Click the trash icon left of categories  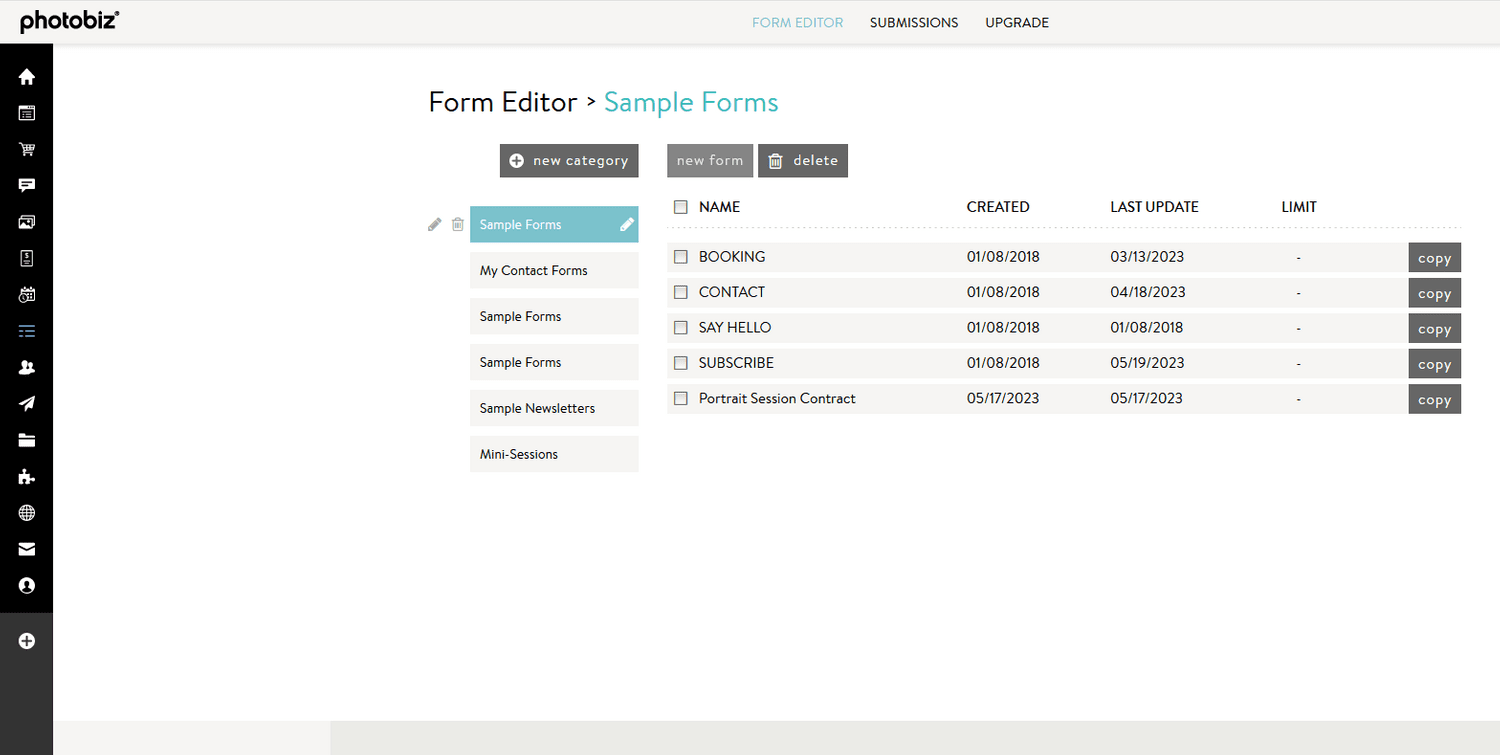458,224
